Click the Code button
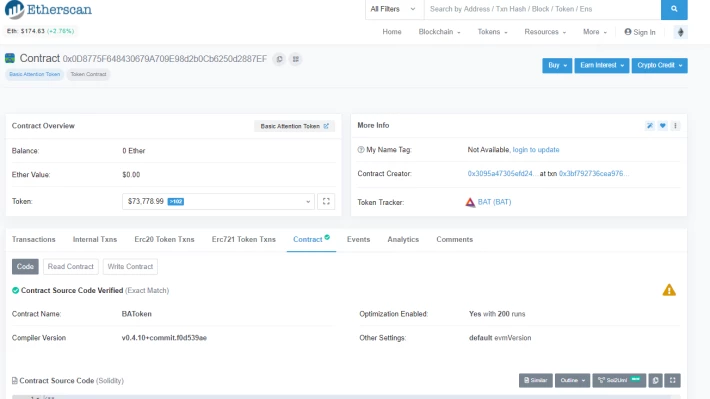The image size is (710, 399). pyautogui.click(x=25, y=267)
